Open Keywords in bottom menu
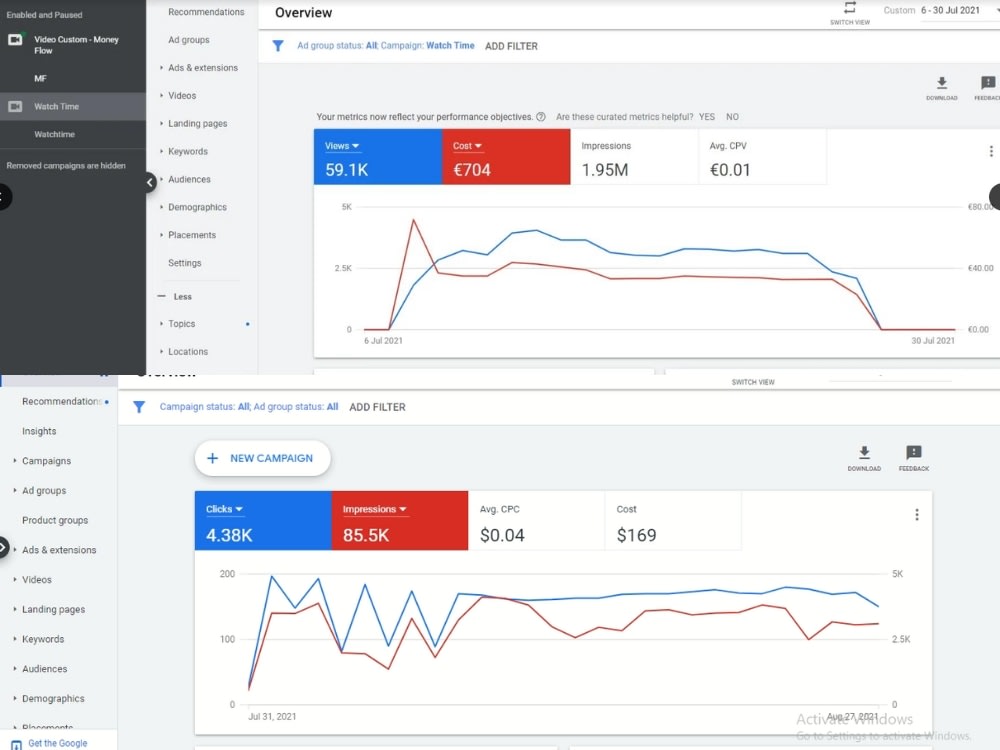This screenshot has height=750, width=1000. (x=43, y=639)
